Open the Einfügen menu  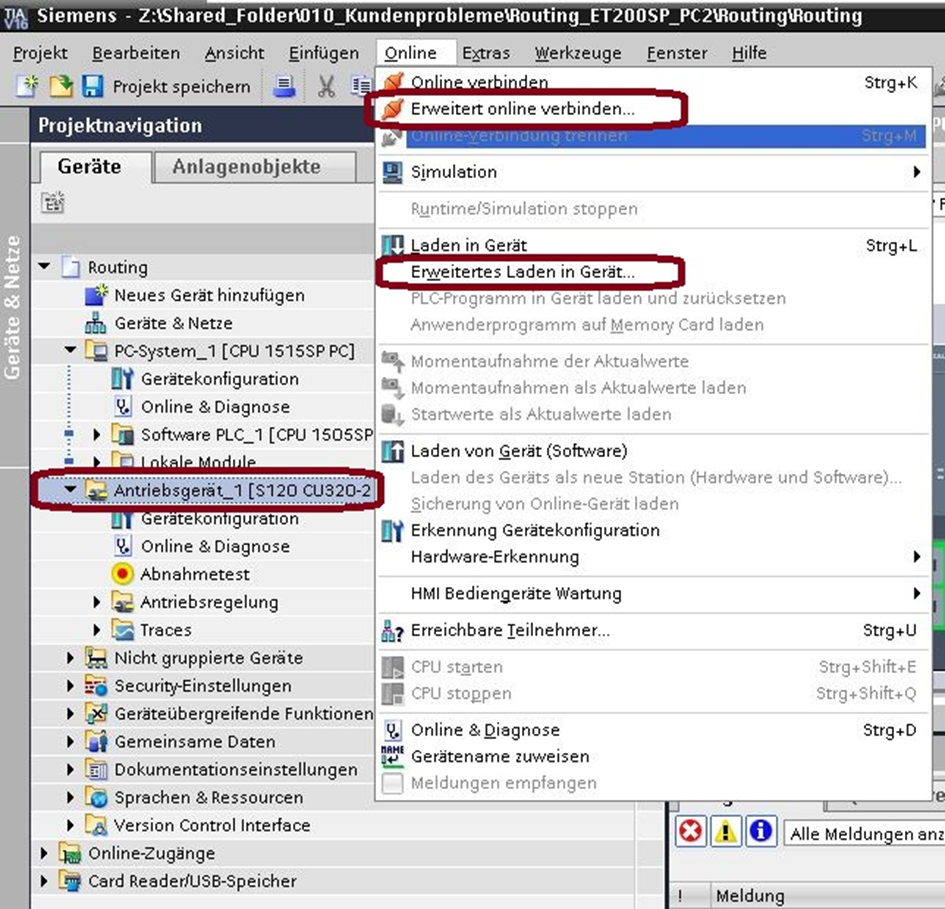[x=324, y=53]
